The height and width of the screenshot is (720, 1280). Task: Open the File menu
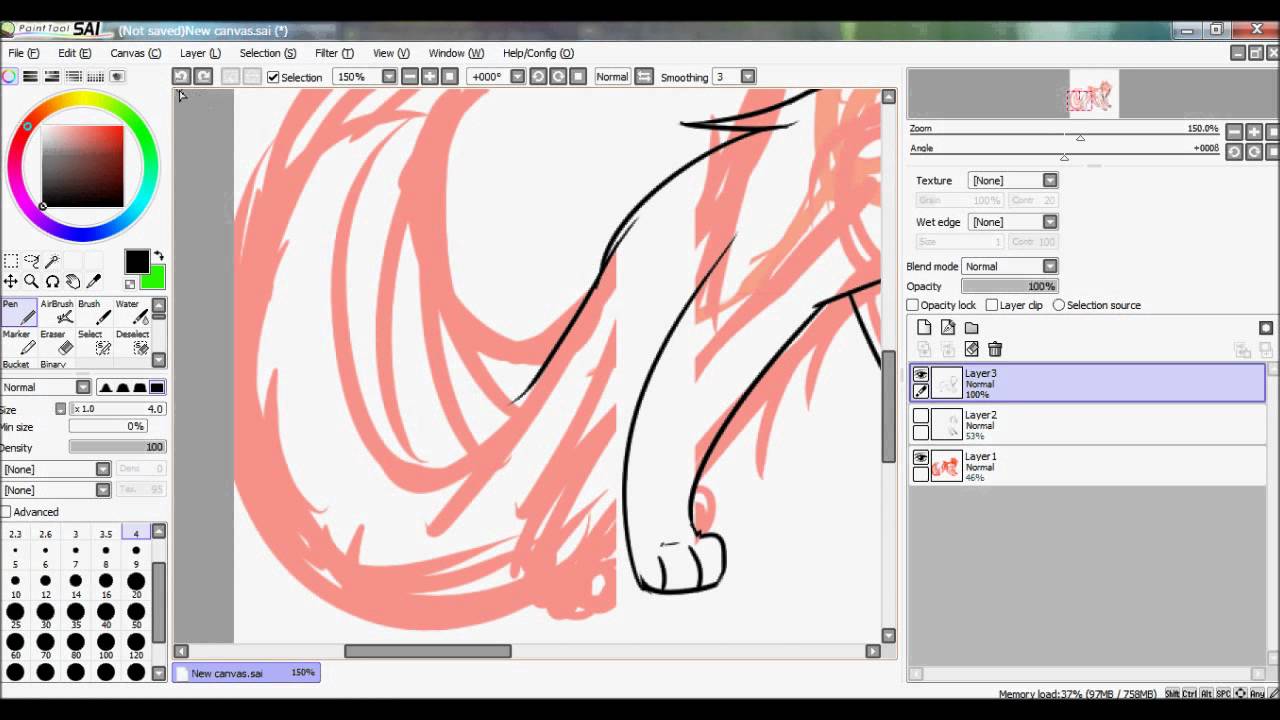tap(24, 53)
